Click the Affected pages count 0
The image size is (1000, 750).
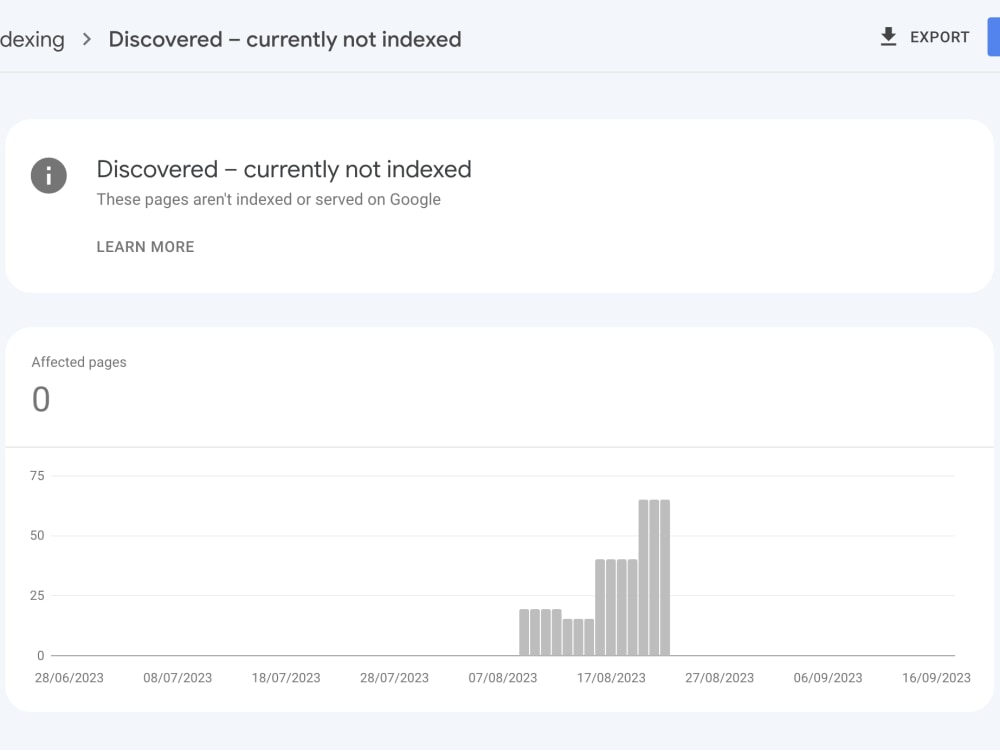click(41, 399)
